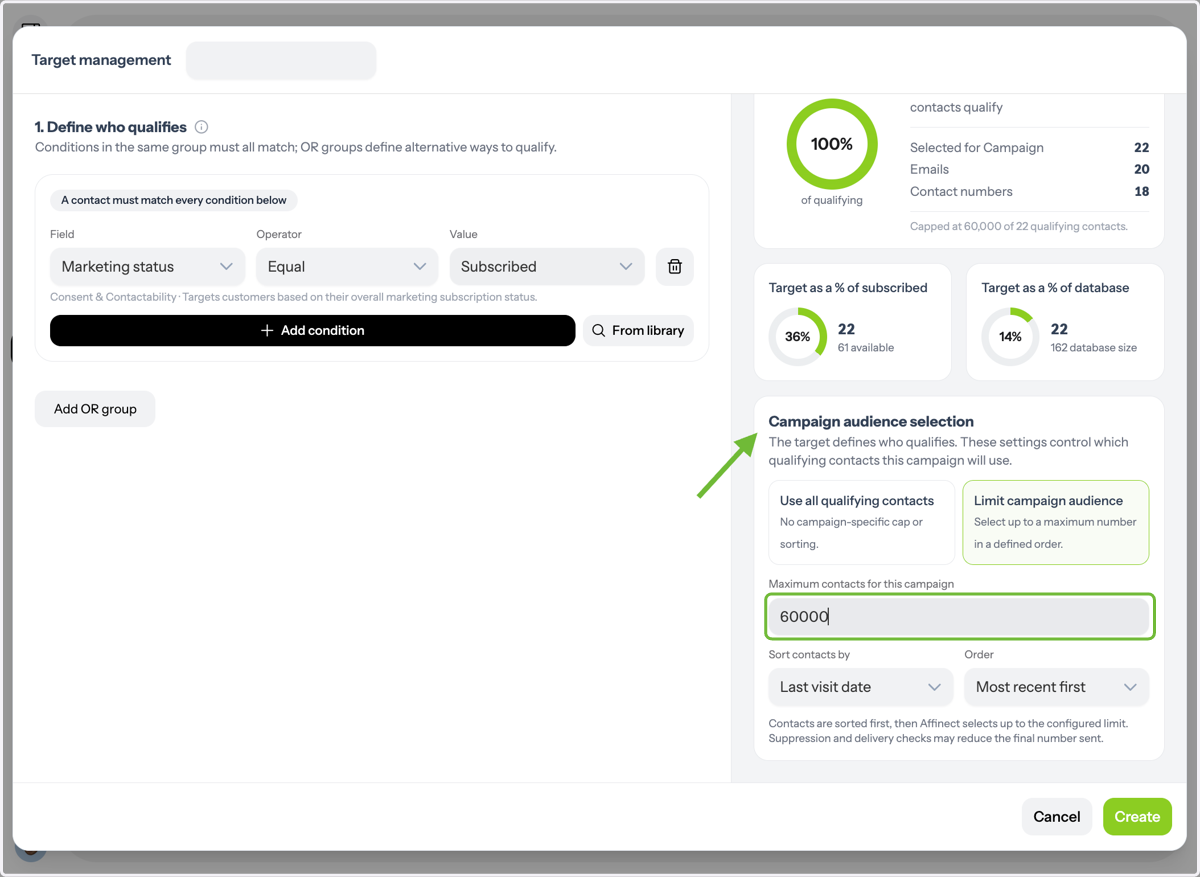Click the 100% of qualifying donut chart
The height and width of the screenshot is (877, 1200).
click(832, 144)
